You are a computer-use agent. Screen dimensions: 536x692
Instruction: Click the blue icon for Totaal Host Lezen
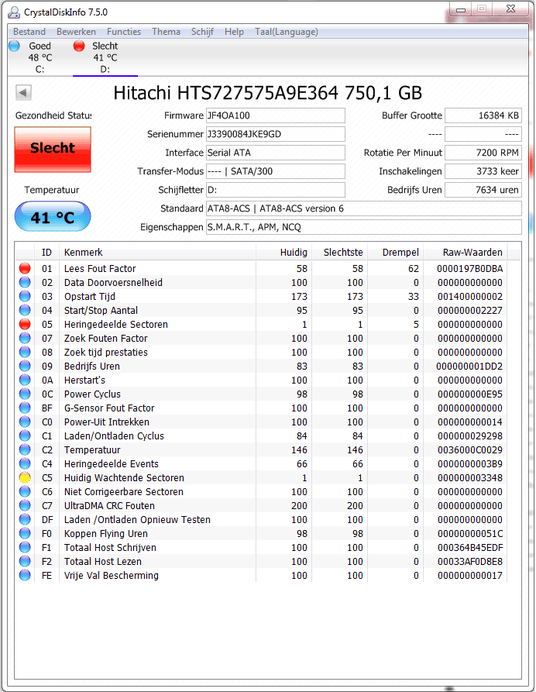tap(25, 561)
